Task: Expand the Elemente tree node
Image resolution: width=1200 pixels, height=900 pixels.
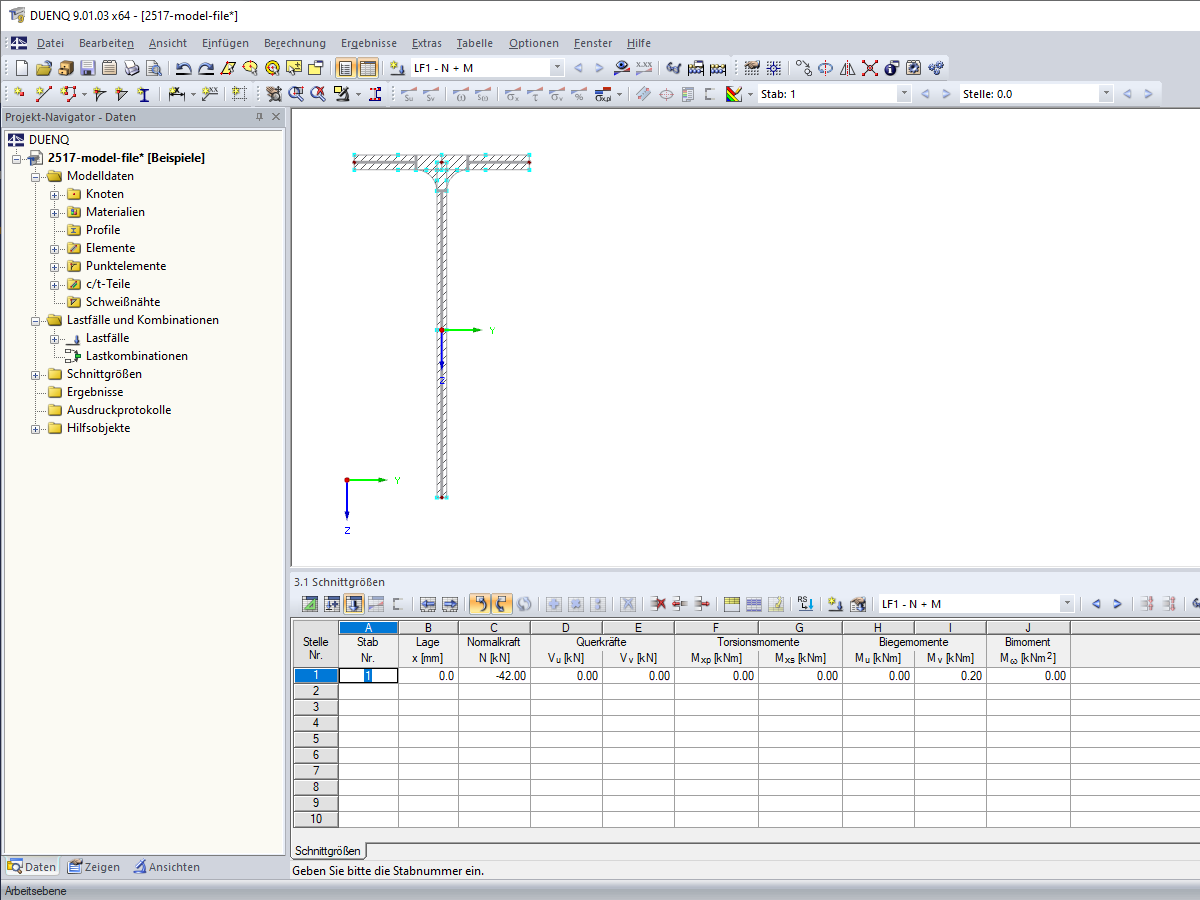Action: (55, 248)
